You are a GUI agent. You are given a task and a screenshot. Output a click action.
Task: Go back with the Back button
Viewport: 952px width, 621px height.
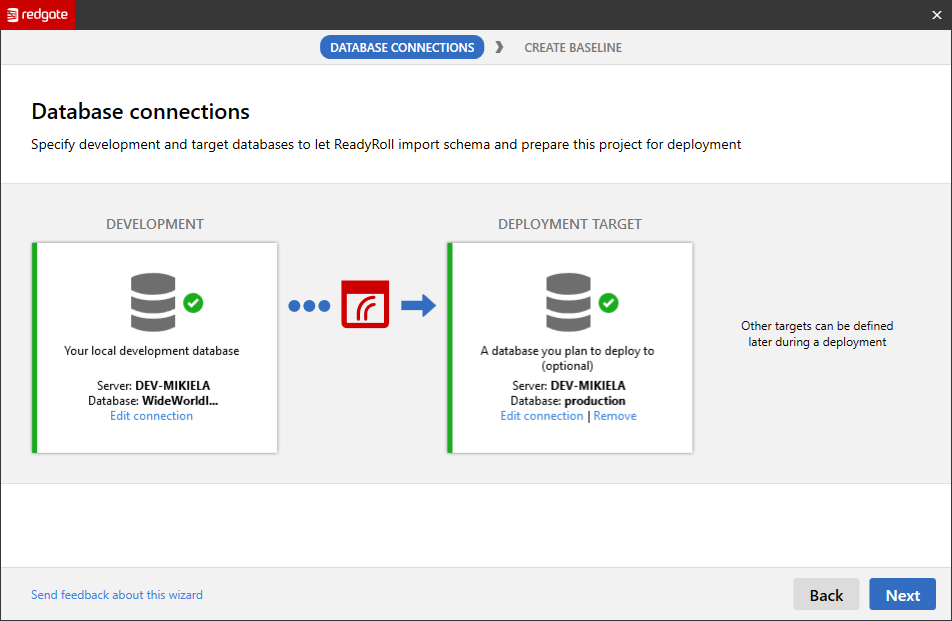(826, 595)
